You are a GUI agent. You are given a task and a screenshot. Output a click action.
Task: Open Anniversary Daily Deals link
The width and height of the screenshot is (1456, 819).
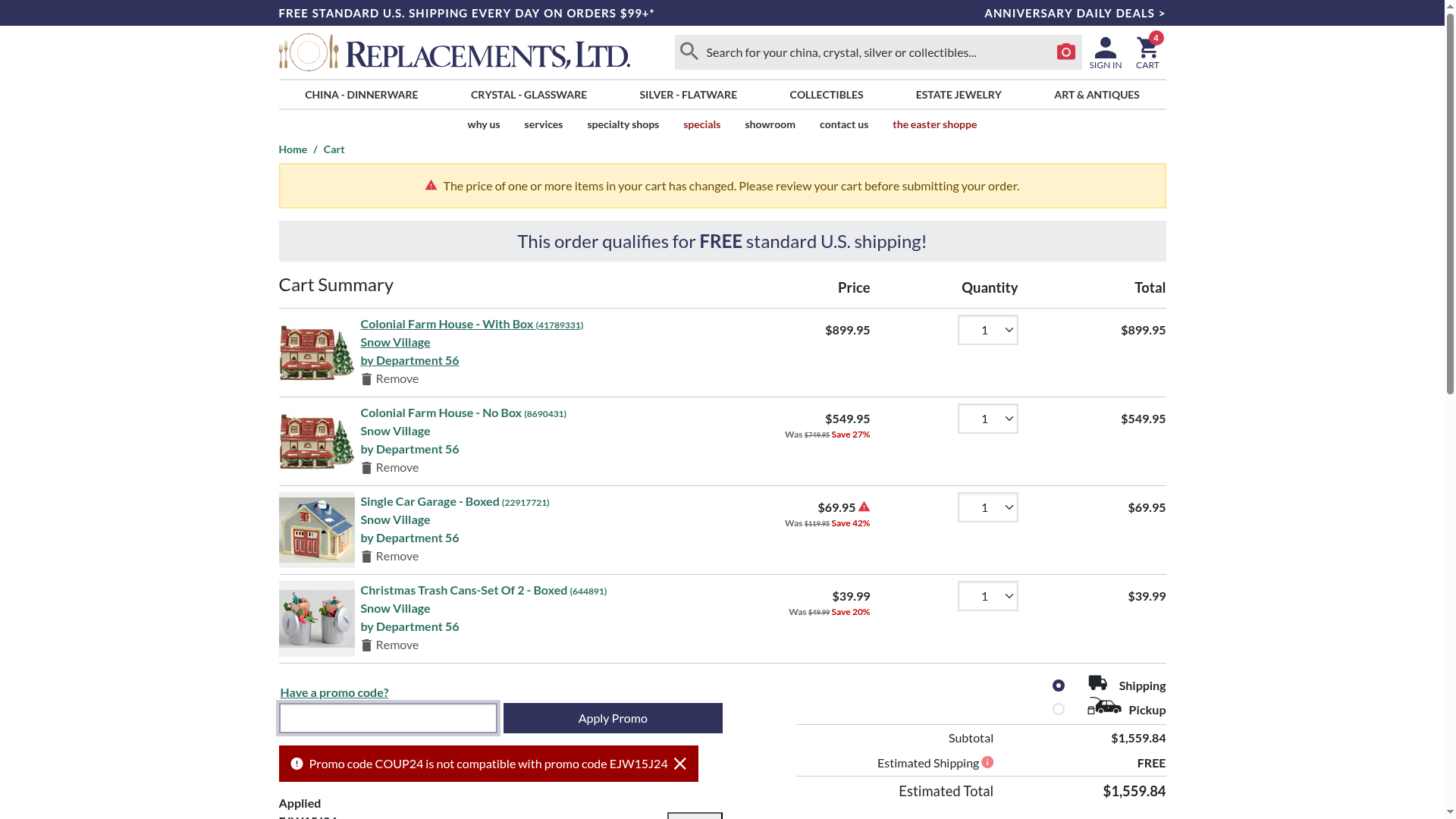[1074, 13]
